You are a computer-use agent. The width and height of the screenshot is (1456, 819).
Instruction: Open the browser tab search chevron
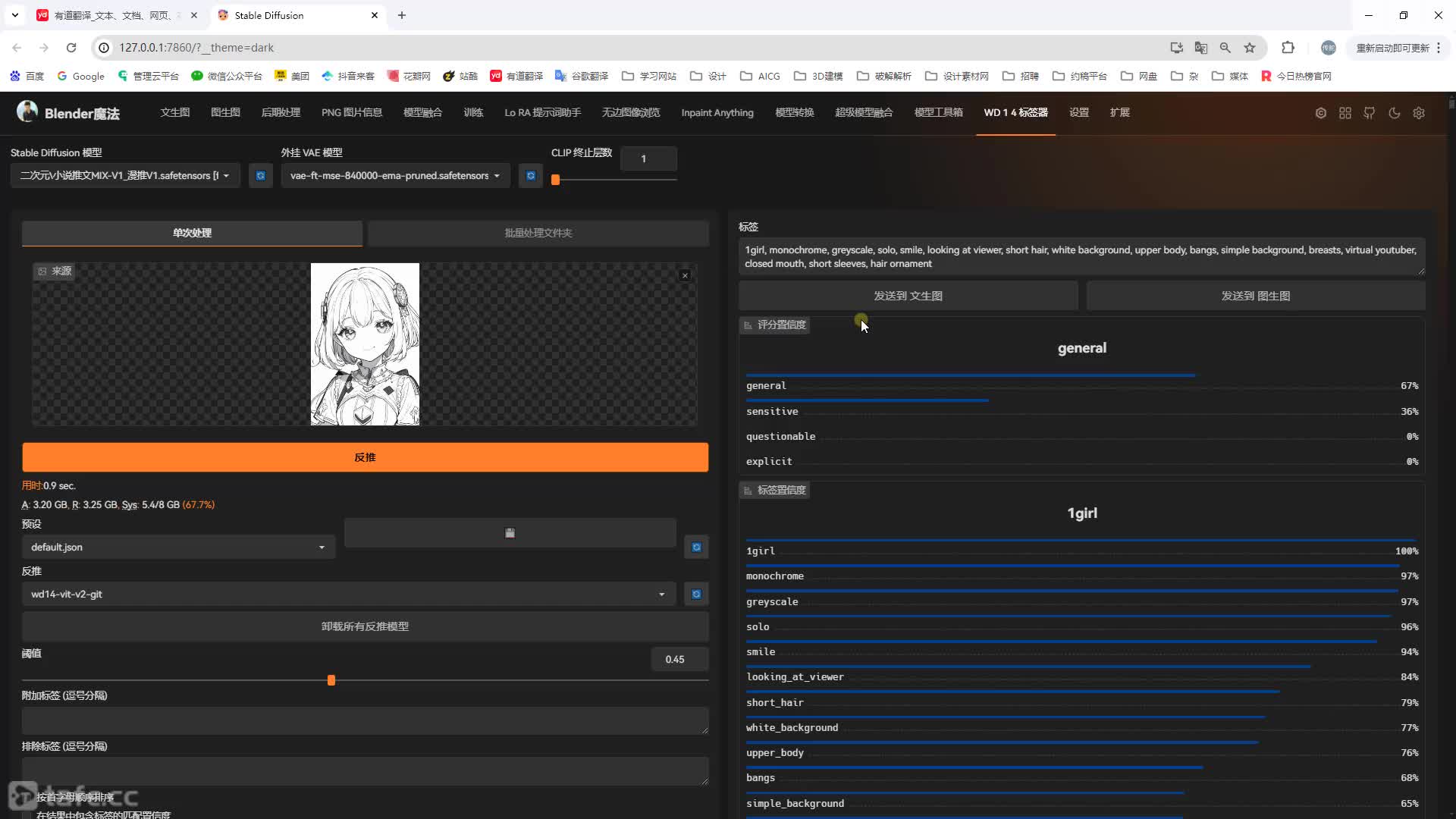click(x=14, y=15)
